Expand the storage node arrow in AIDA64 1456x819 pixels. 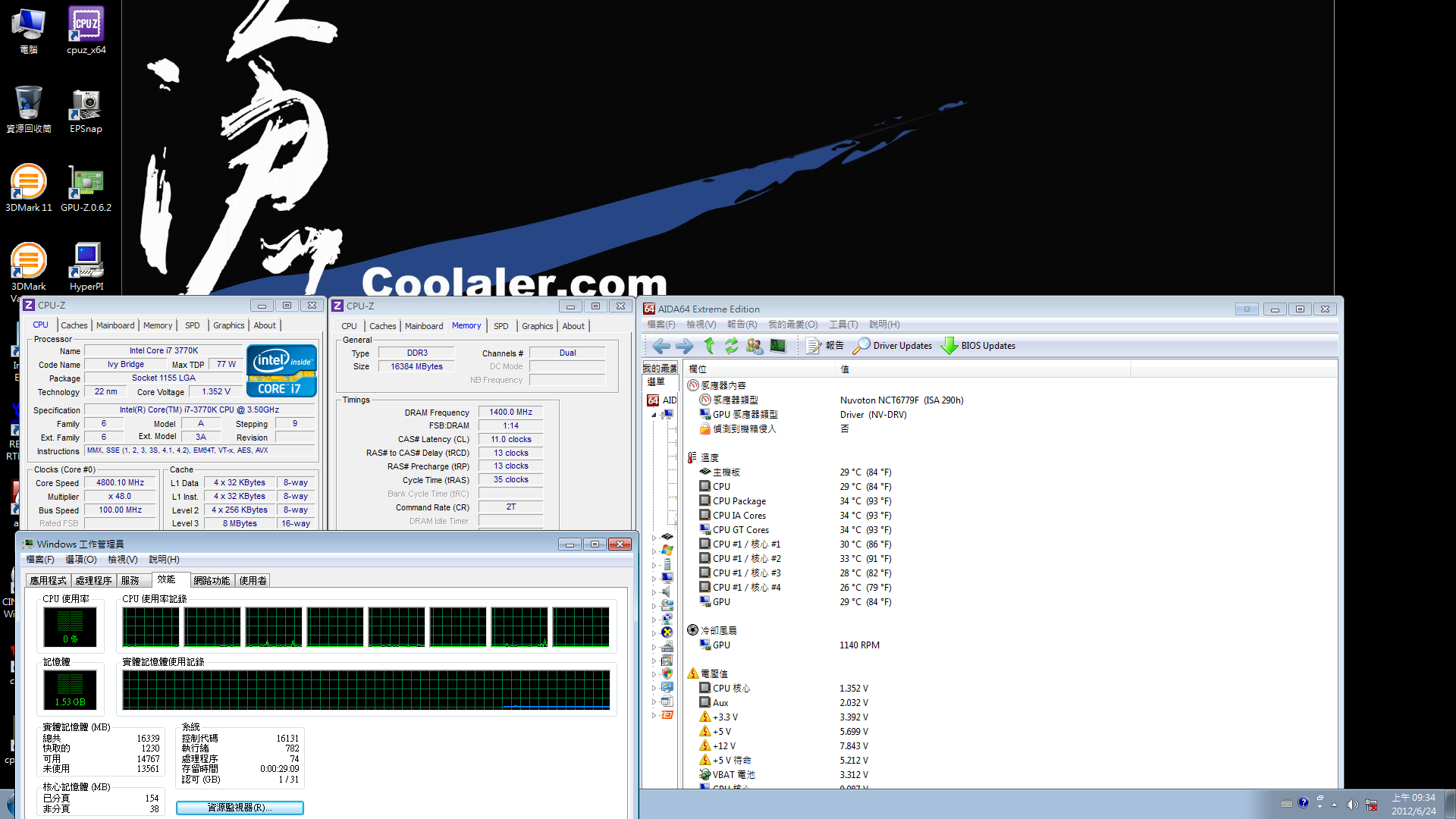[x=654, y=605]
